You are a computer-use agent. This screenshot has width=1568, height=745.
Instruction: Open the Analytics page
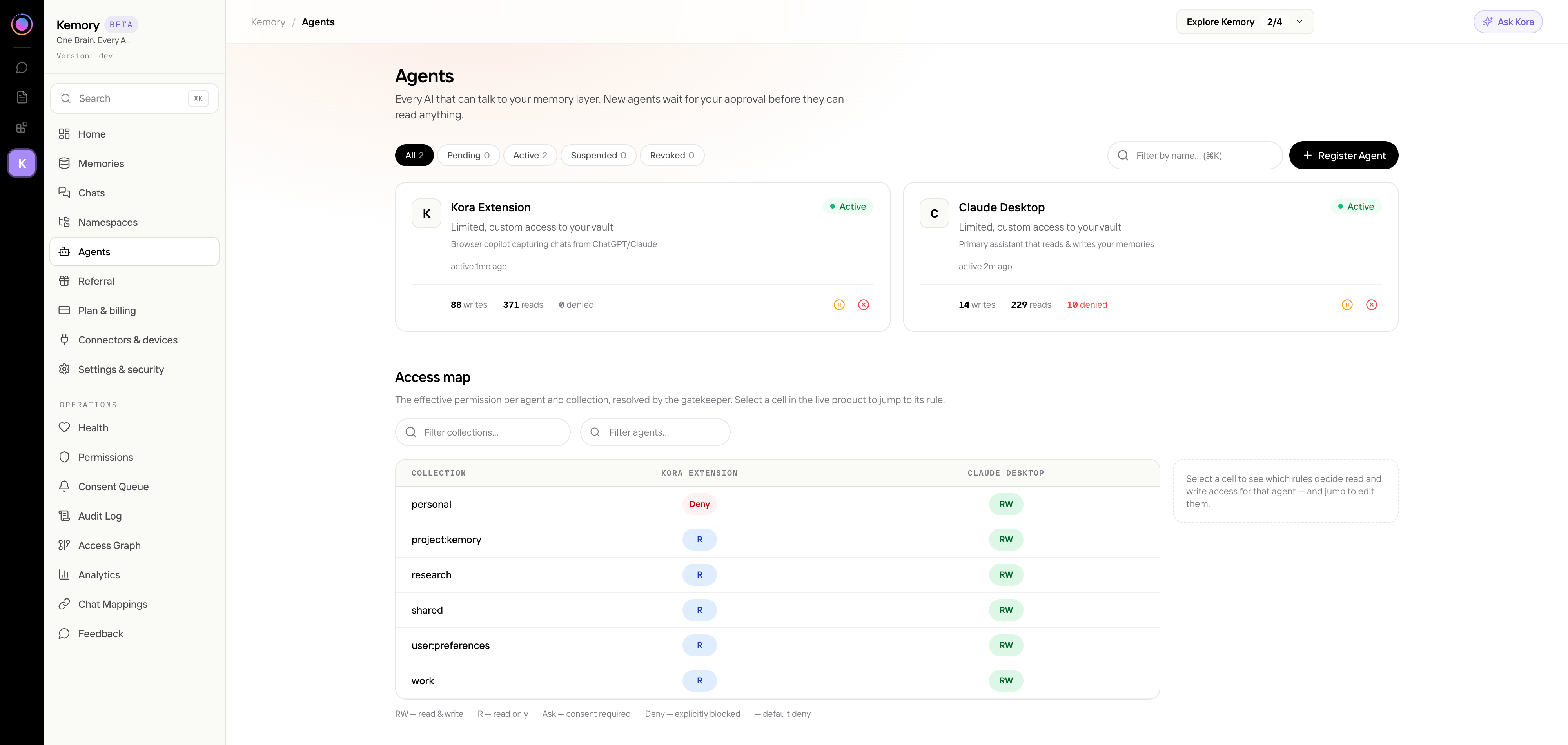click(x=134, y=575)
